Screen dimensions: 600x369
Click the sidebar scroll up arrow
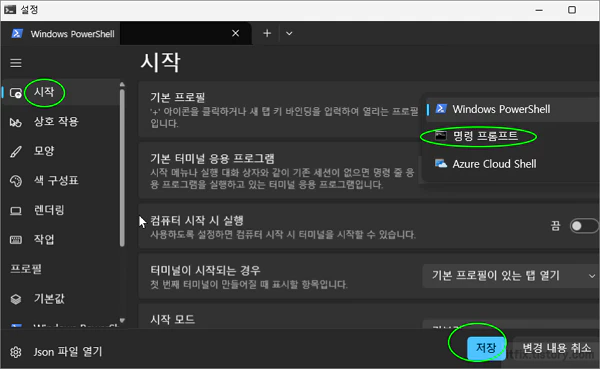(x=122, y=84)
